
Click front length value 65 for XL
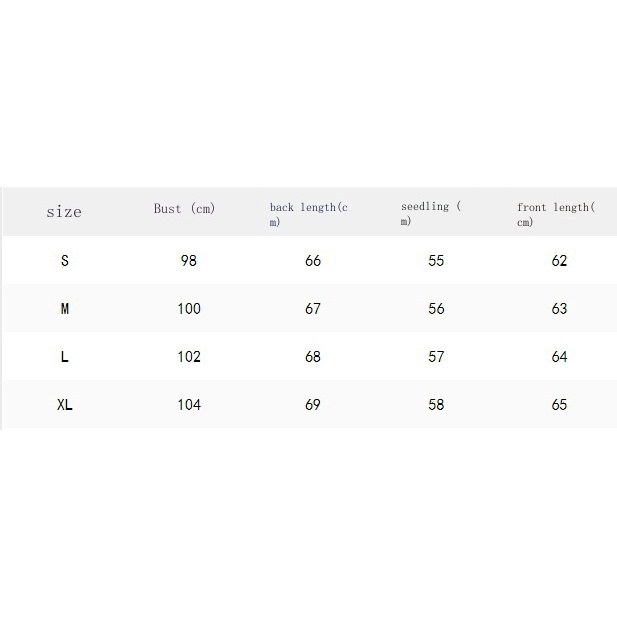559,405
